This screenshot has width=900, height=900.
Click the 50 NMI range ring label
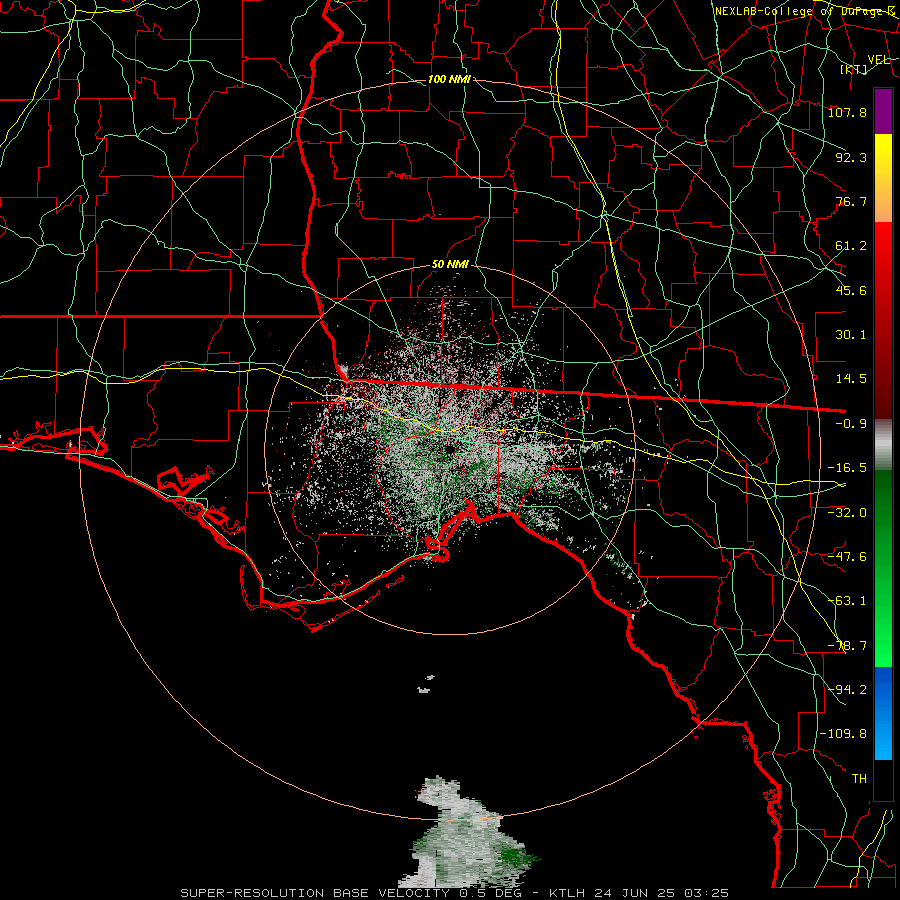point(450,265)
